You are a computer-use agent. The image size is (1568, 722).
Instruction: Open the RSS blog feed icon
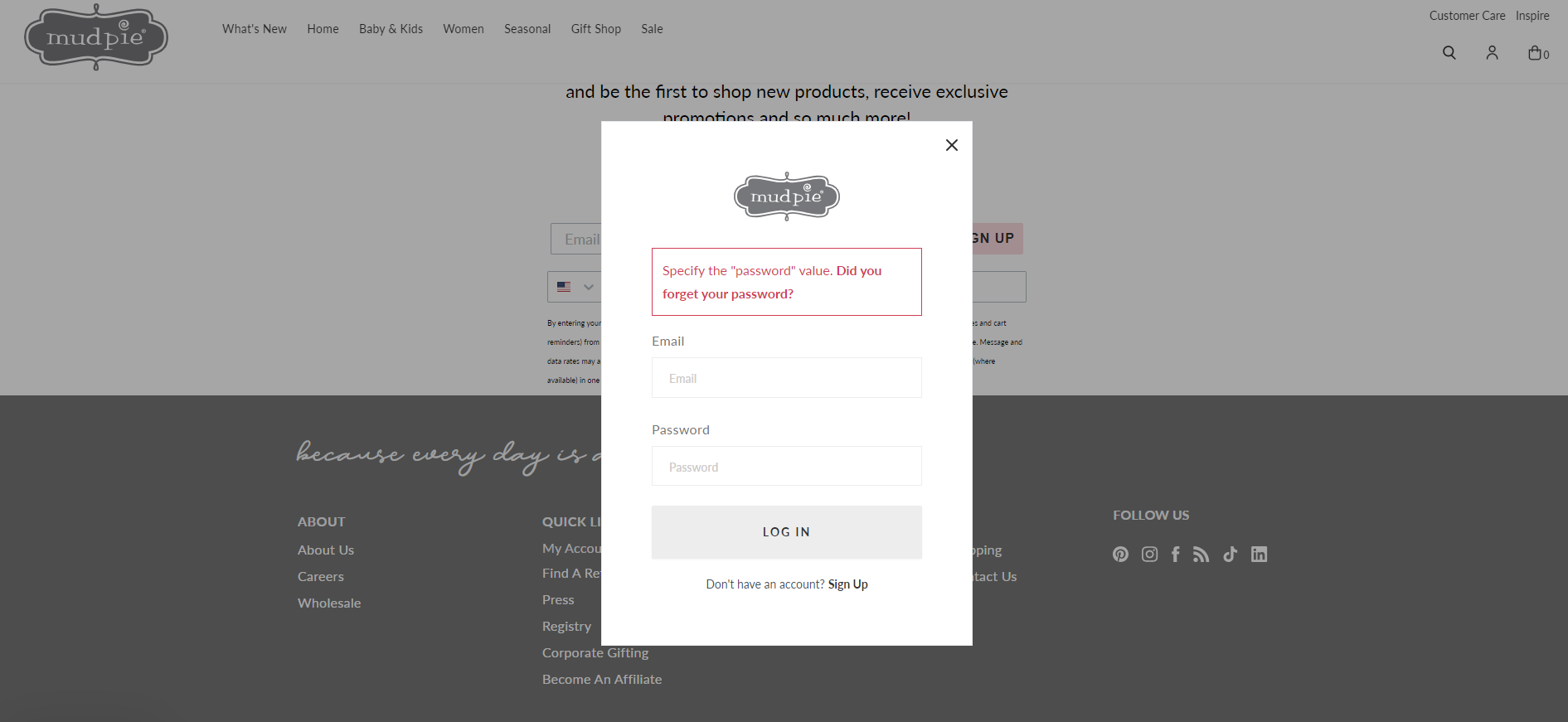pyautogui.click(x=1201, y=555)
